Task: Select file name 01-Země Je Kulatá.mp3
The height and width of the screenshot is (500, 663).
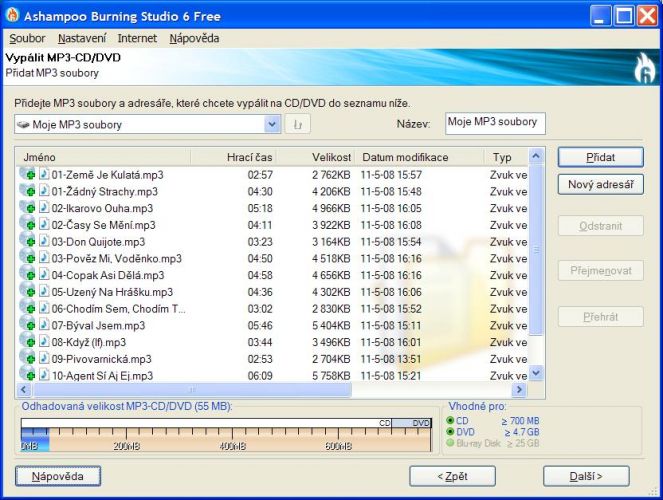Action: pos(107,175)
